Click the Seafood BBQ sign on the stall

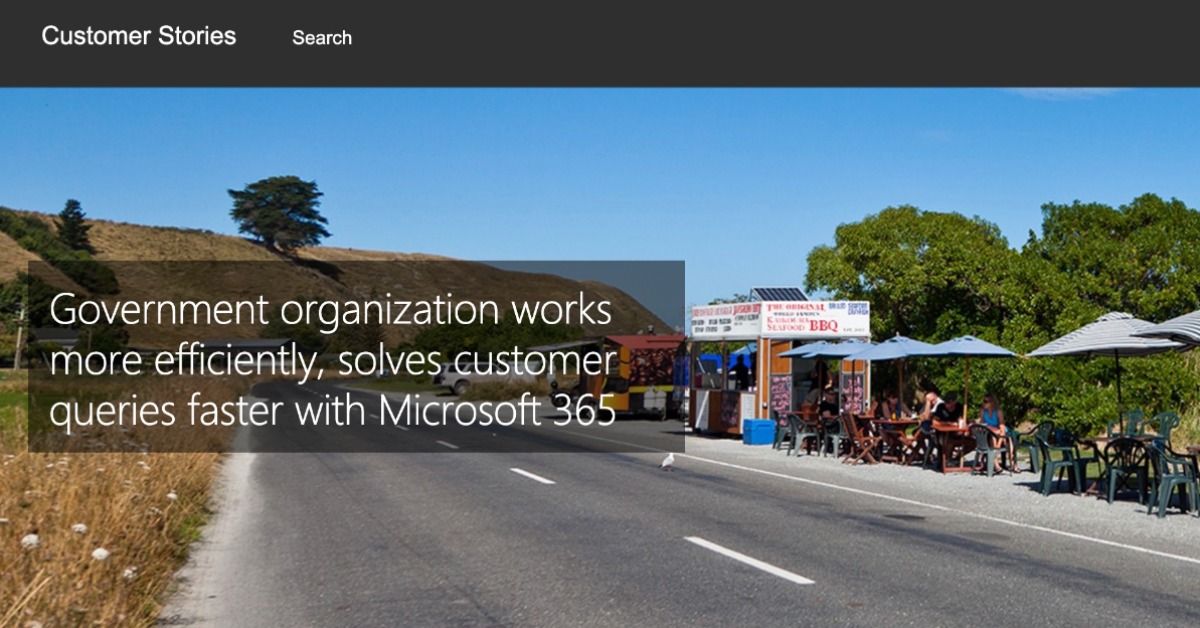coord(814,319)
